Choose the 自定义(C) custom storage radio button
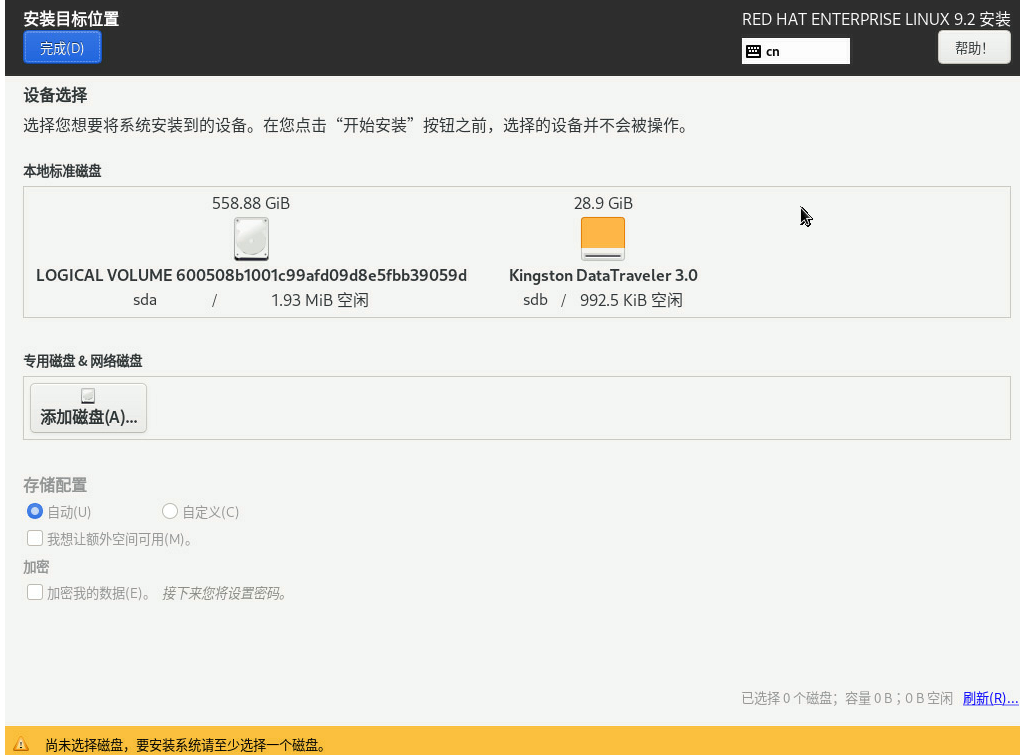The width and height of the screenshot is (1020, 755). [x=169, y=512]
